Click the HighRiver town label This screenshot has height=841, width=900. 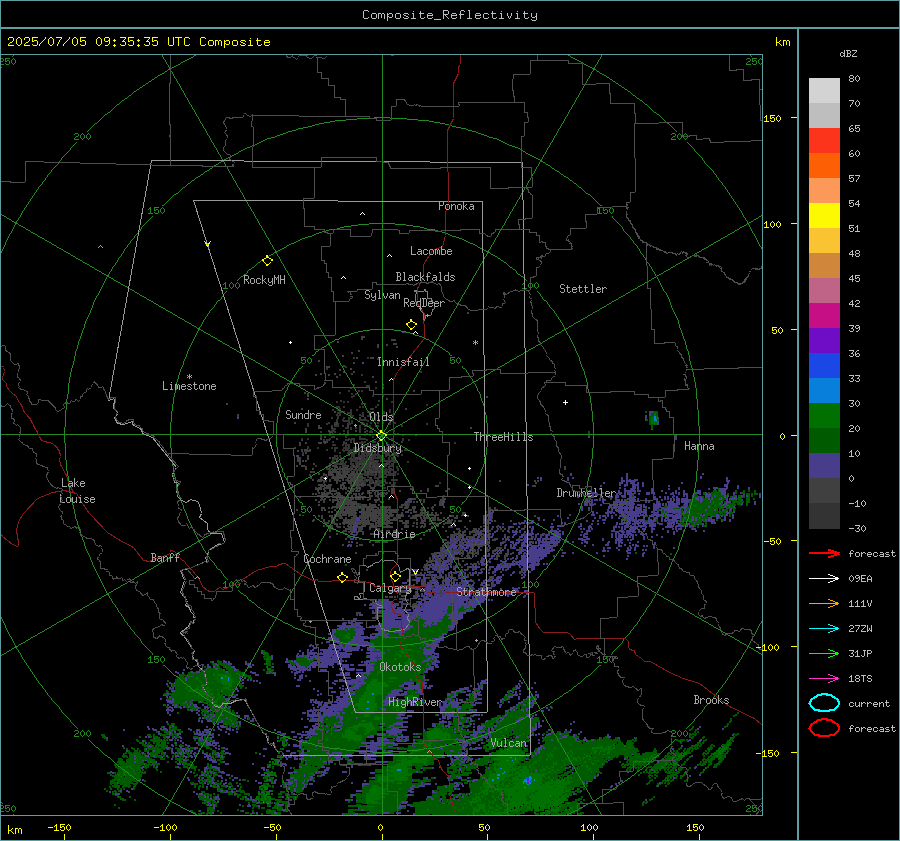(x=415, y=702)
